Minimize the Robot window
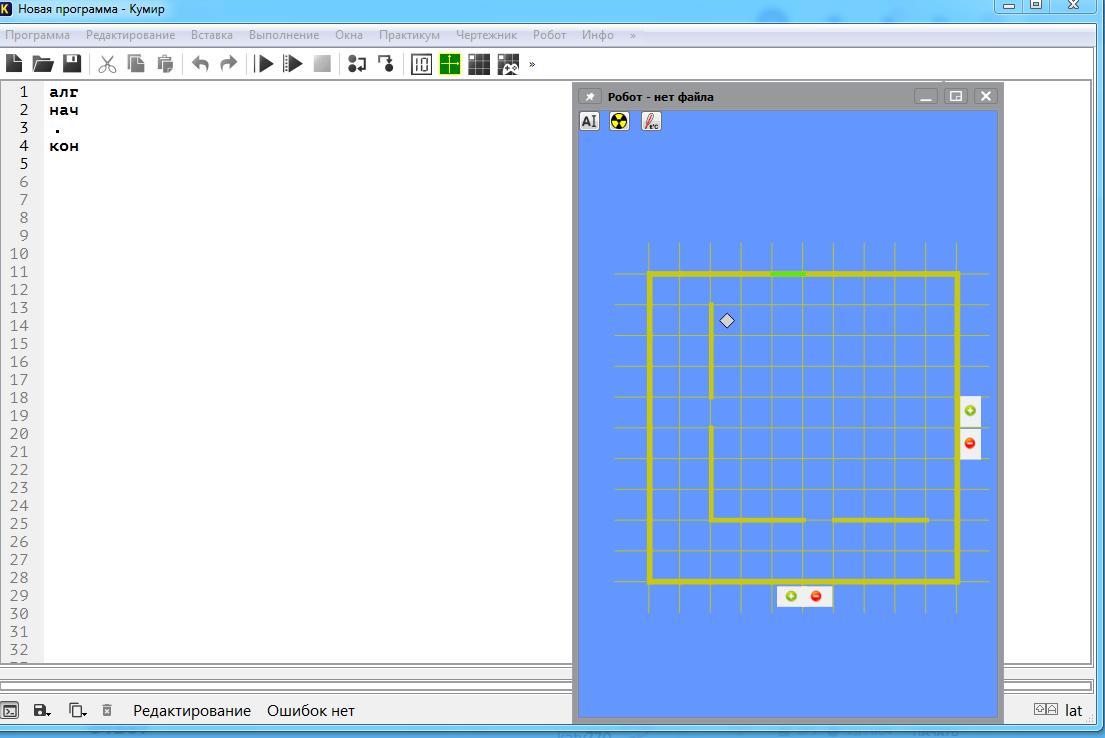Viewport: 1105px width, 738px height. pos(926,96)
